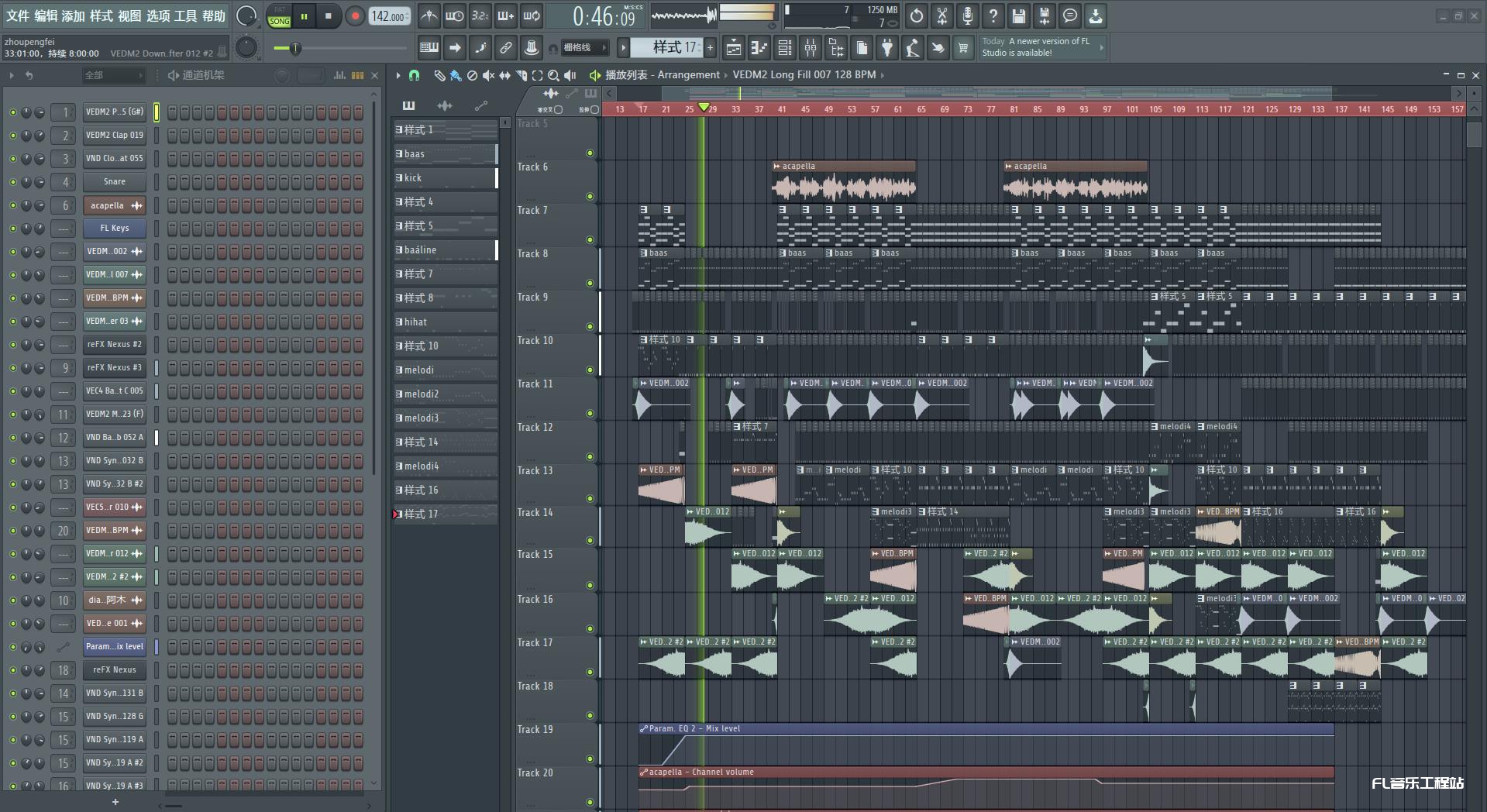Add new pattern with plus button
1487x812 pixels.
710,48
